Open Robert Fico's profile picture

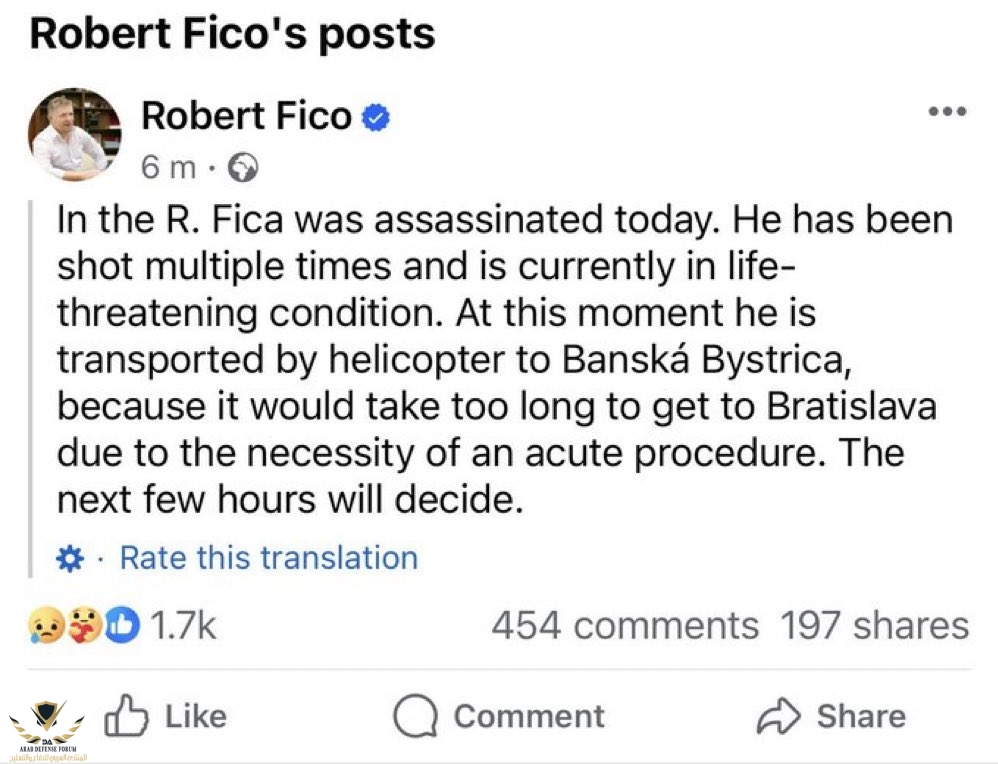(74, 135)
